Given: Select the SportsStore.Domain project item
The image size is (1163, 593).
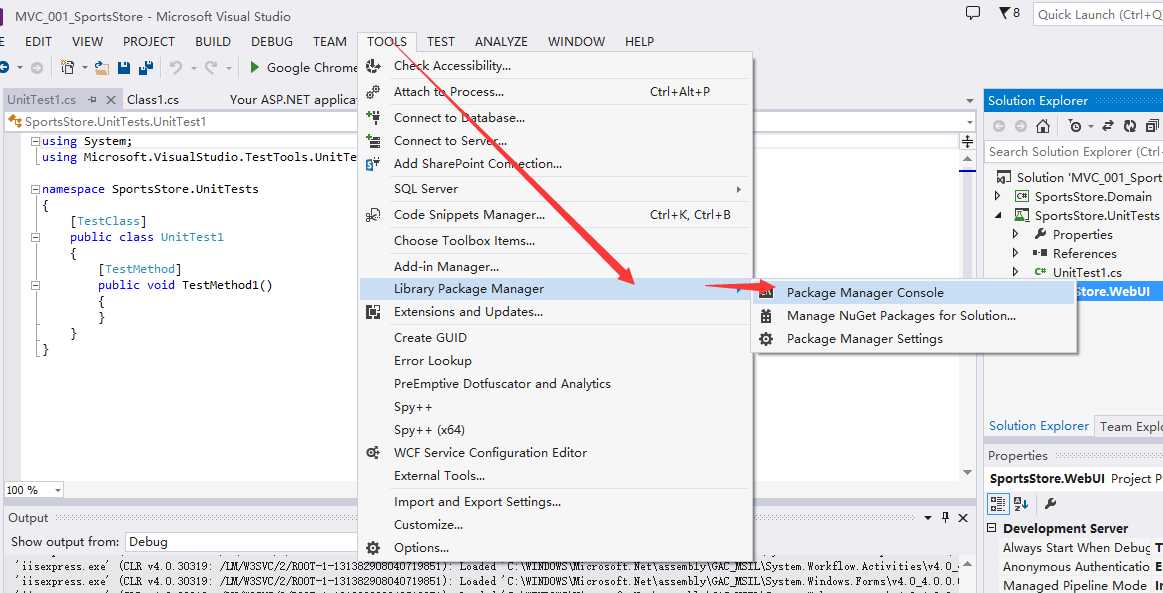Looking at the screenshot, I should (1093, 196).
